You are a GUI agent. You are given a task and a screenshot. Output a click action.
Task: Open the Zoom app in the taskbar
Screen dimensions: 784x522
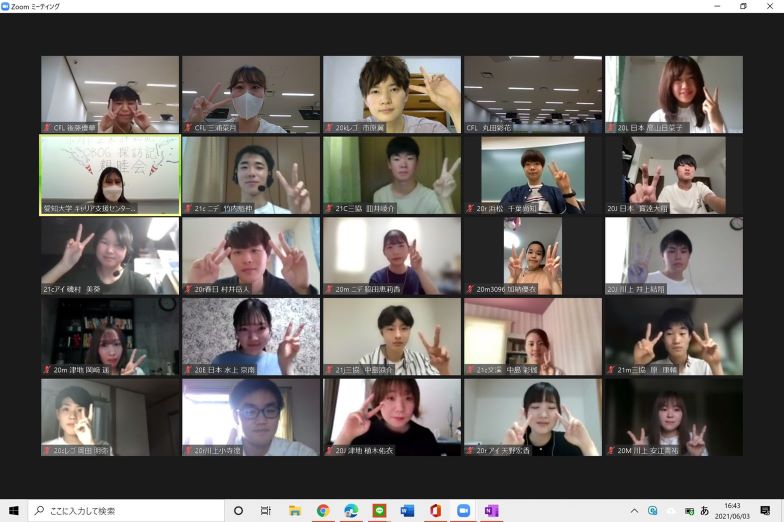[x=463, y=510]
